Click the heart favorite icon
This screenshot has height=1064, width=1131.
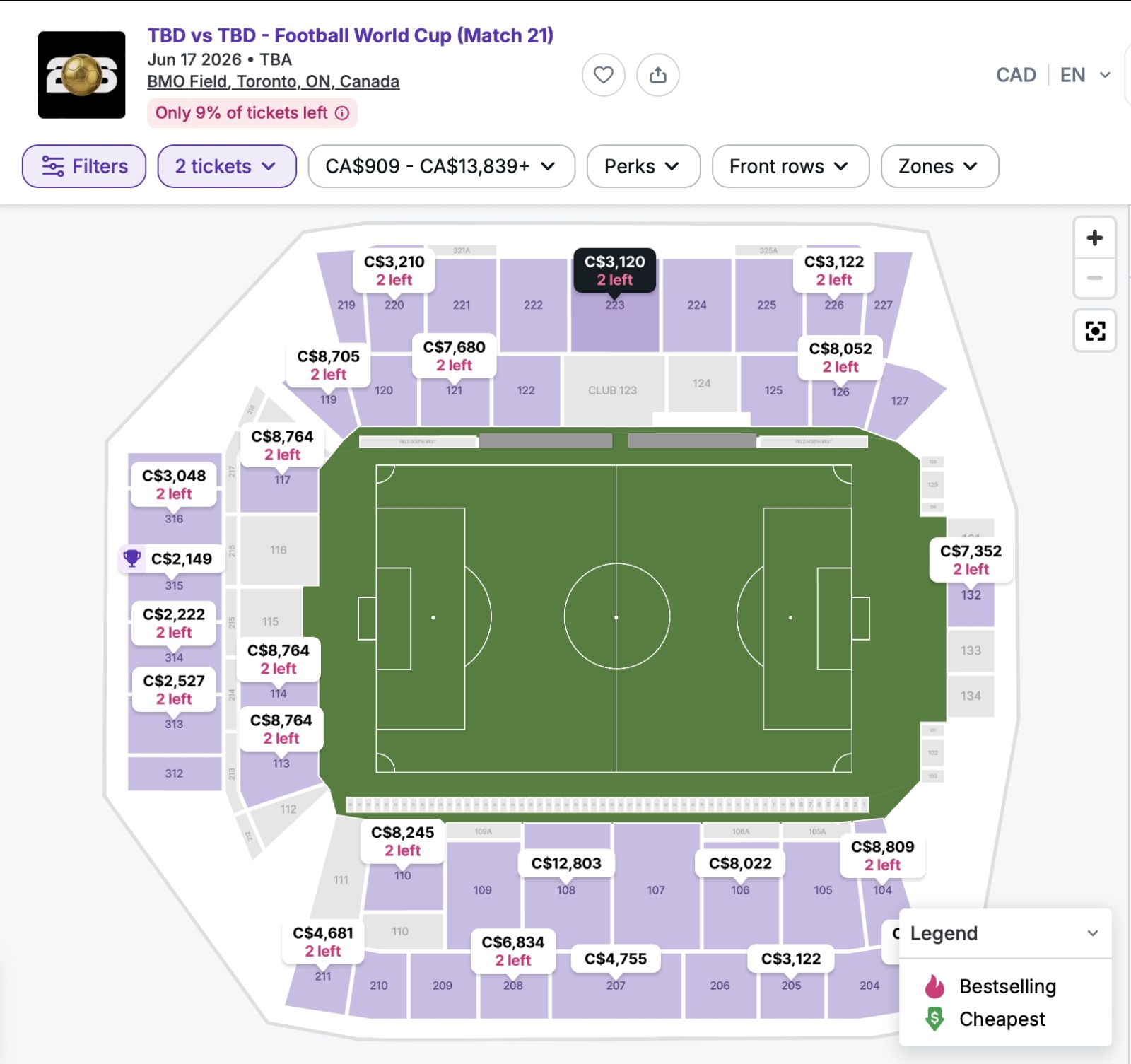tap(603, 75)
